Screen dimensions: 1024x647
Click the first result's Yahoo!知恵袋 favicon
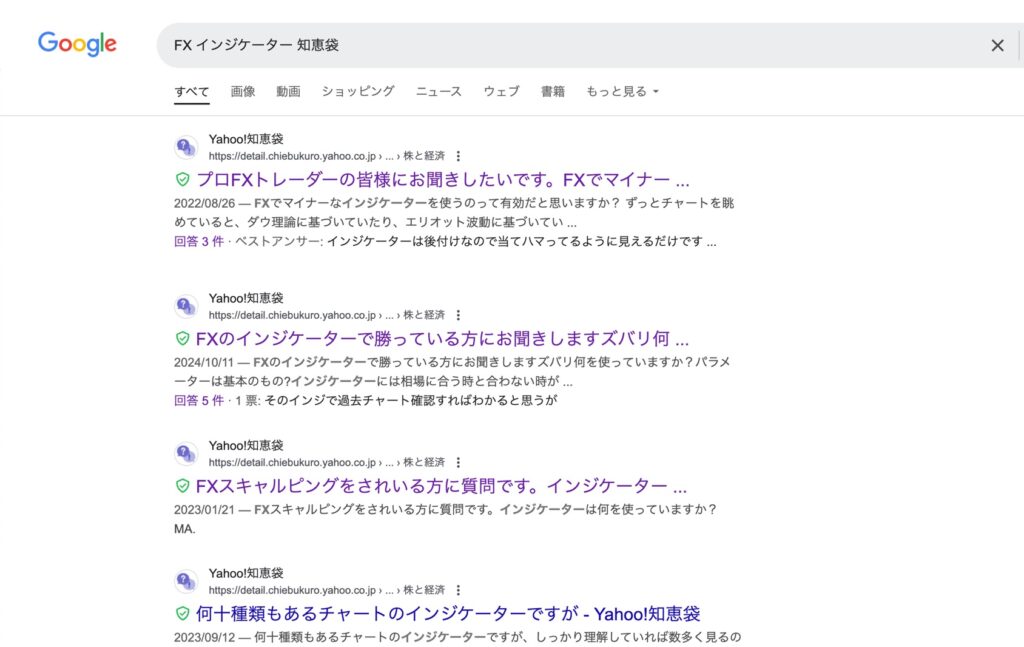click(x=186, y=147)
